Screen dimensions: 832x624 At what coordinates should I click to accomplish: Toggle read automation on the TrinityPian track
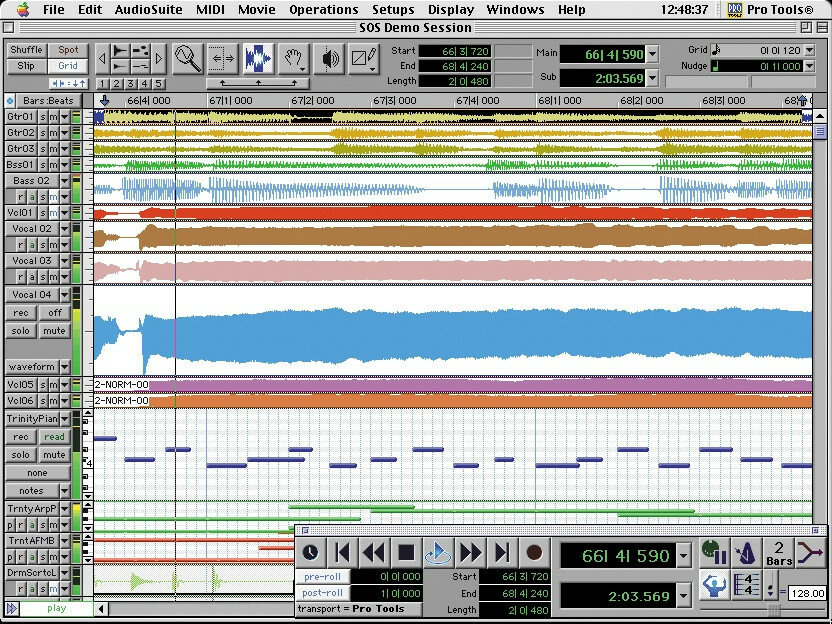tap(55, 436)
